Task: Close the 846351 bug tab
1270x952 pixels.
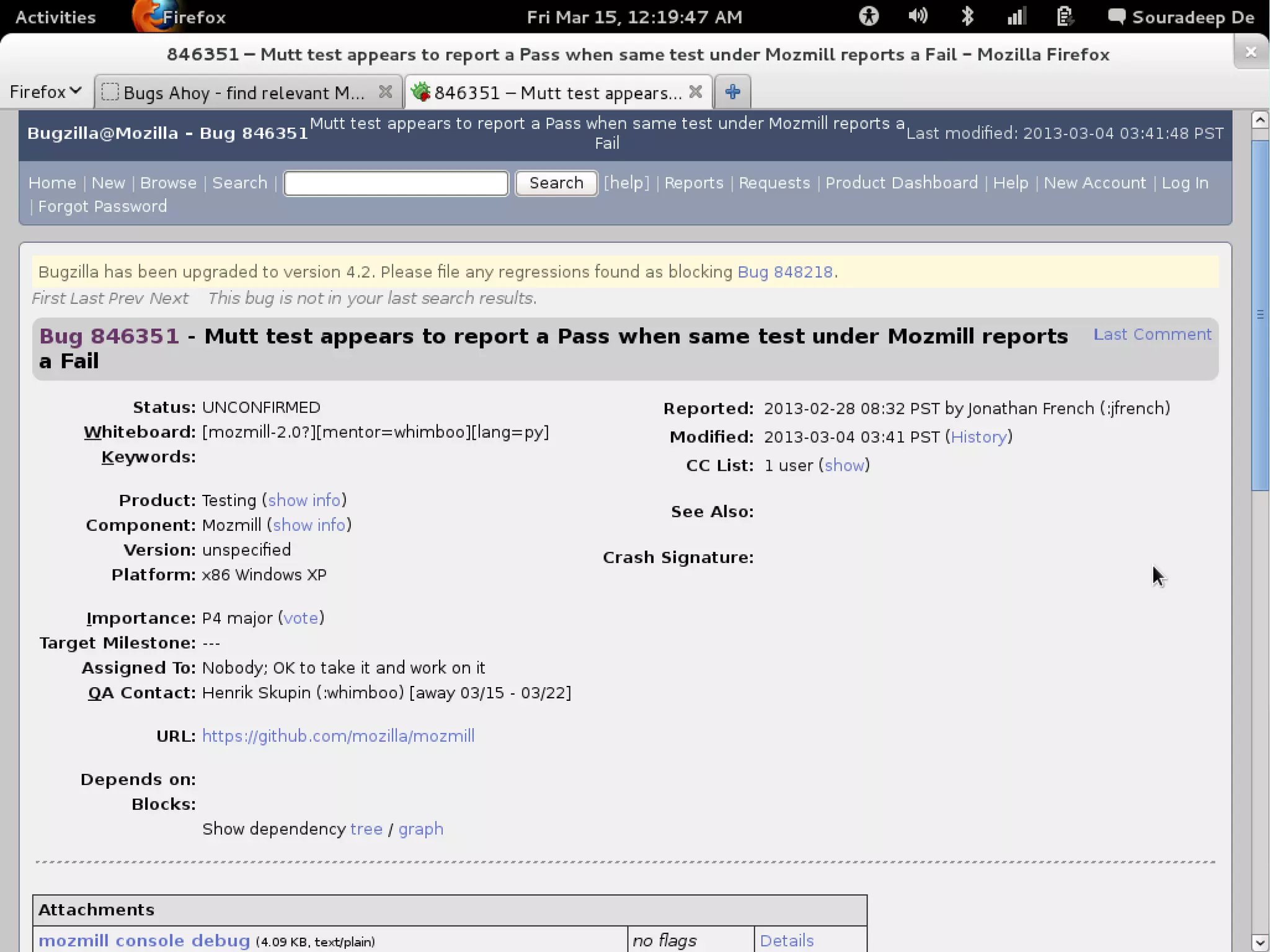Action: click(x=696, y=92)
